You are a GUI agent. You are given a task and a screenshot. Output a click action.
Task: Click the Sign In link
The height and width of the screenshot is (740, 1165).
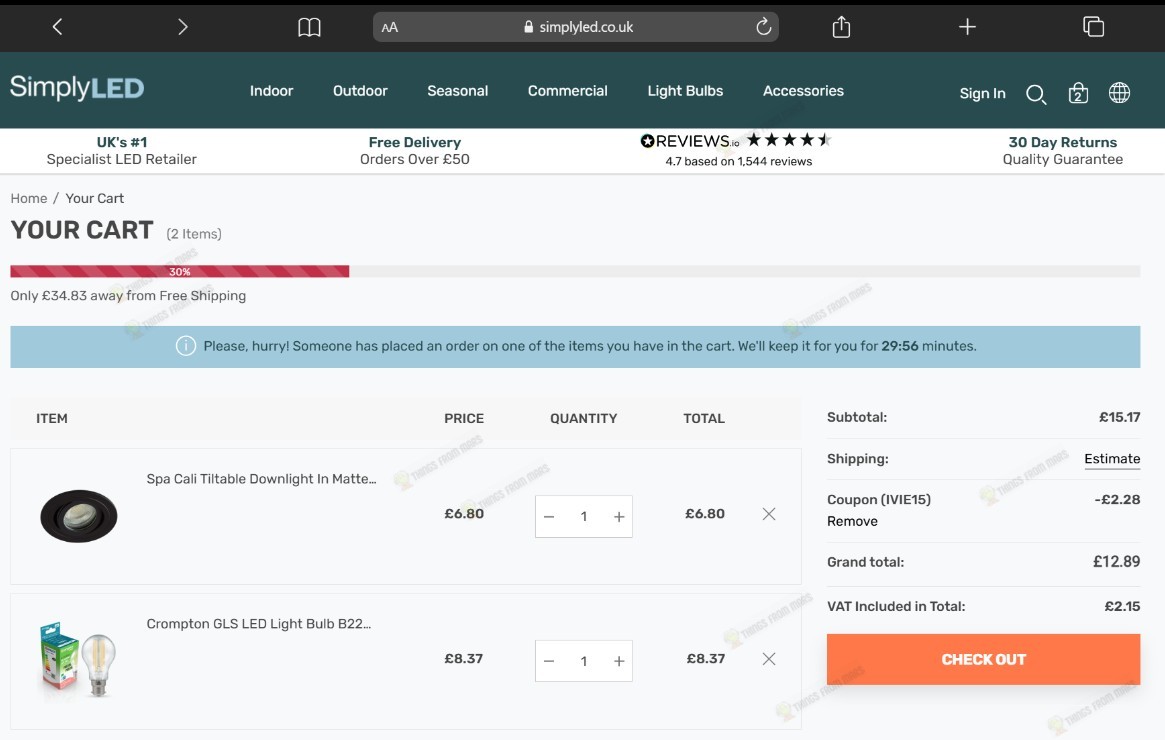[982, 94]
